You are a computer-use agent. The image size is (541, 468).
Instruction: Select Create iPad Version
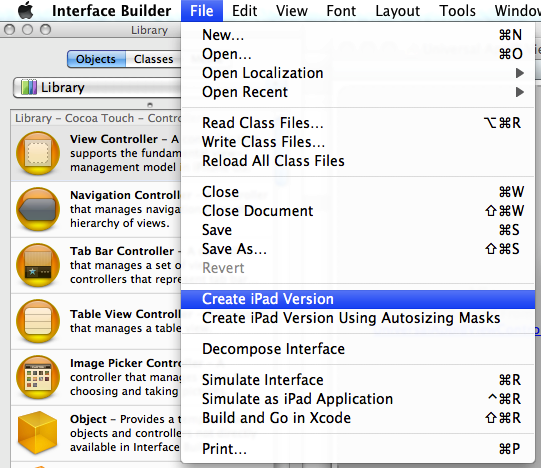(358, 299)
